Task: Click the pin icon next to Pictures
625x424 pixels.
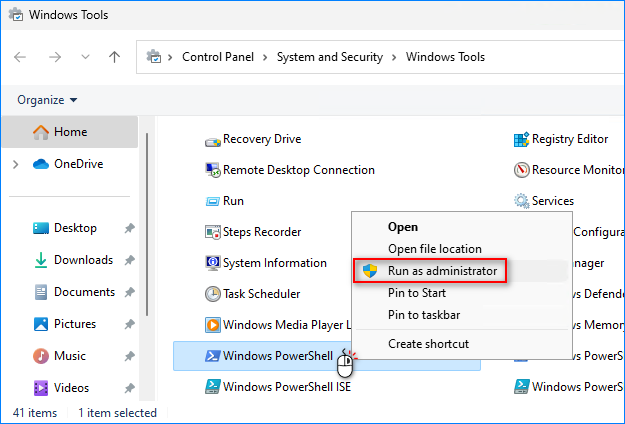Action: (130, 324)
